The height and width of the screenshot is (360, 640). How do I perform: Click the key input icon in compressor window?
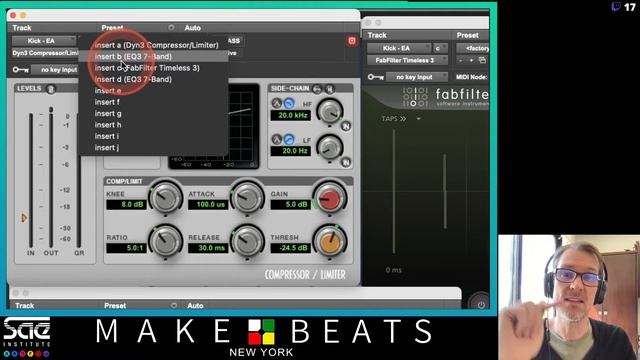(20, 70)
